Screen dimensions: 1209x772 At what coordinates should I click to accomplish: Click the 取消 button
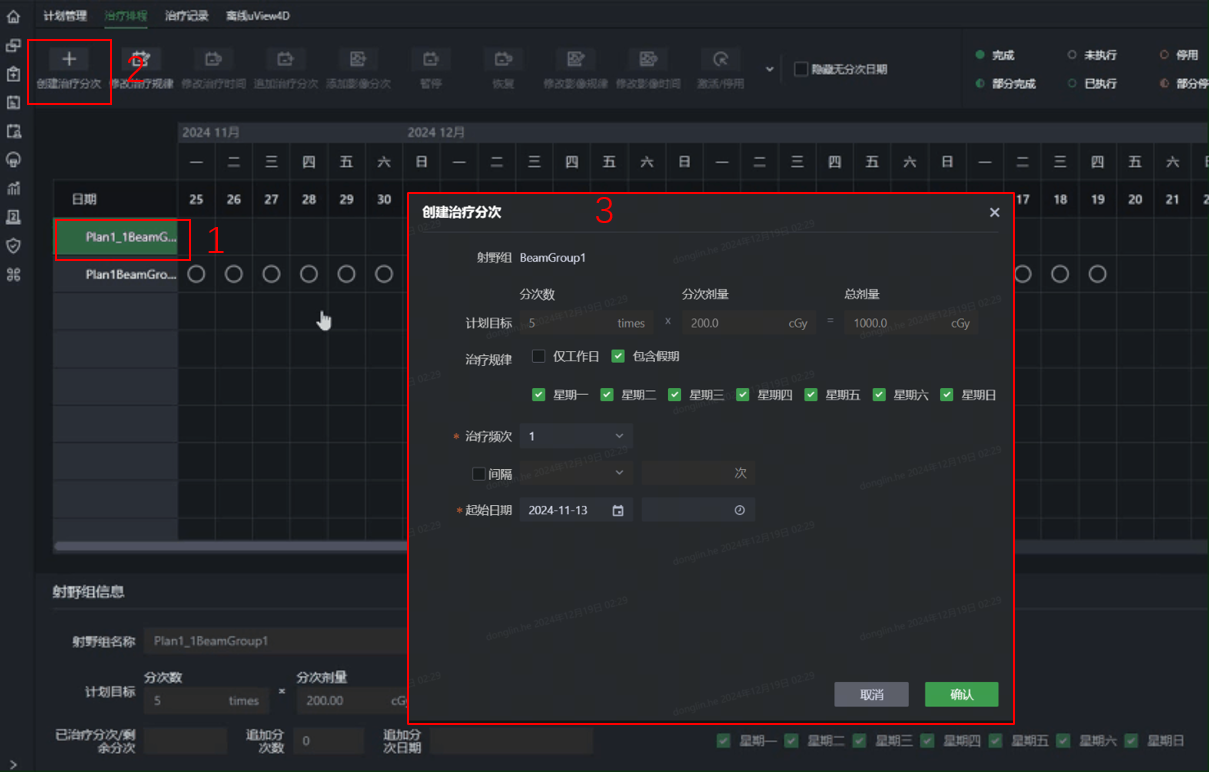pos(872,694)
